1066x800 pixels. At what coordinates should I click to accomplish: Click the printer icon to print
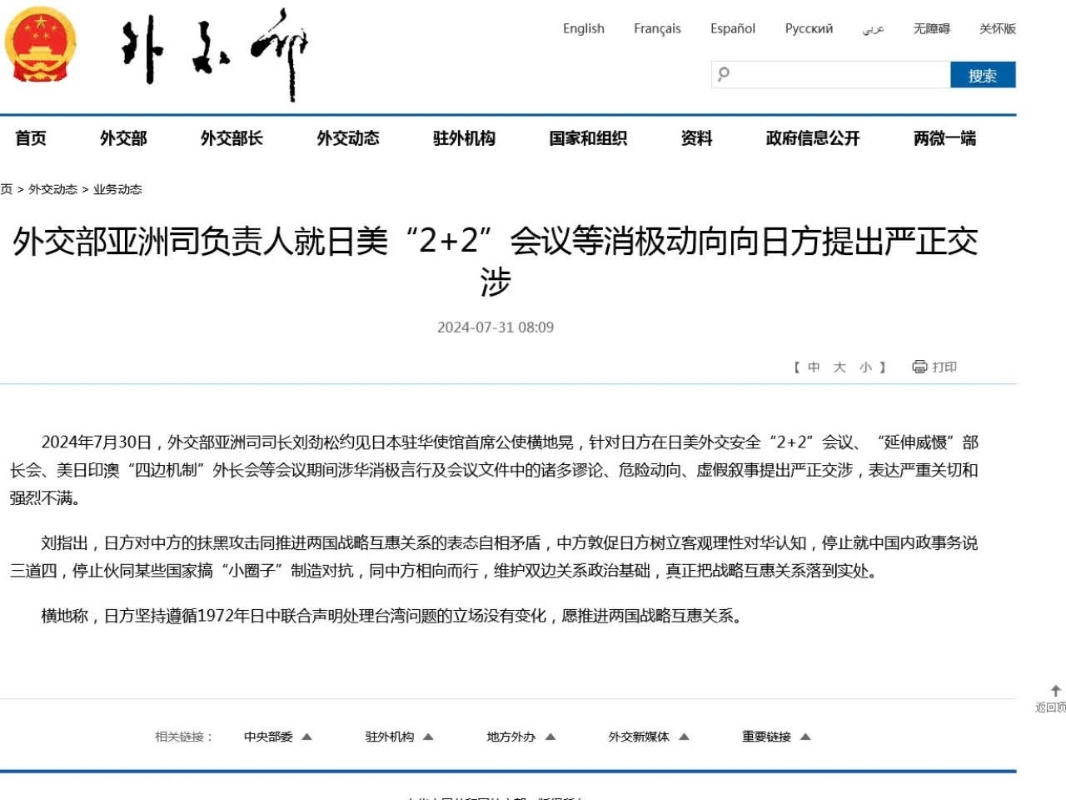pyautogui.click(x=919, y=367)
